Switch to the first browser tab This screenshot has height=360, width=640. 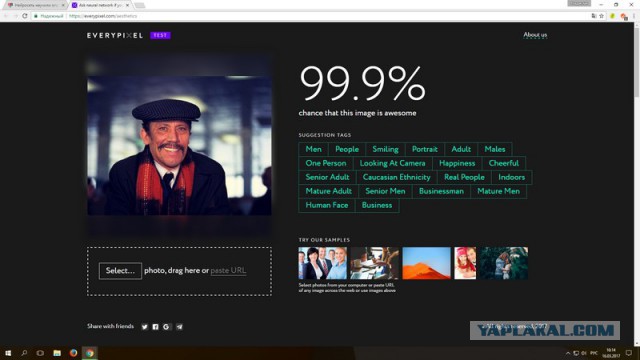pos(35,5)
